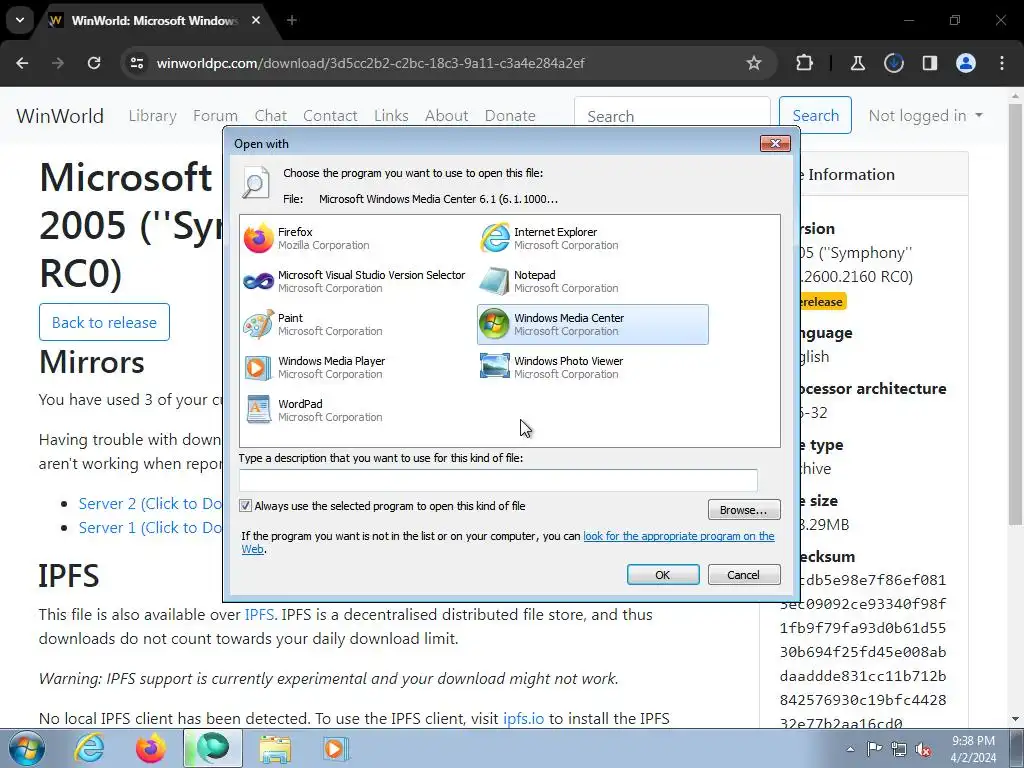Open Server 2 download mirror link
1024x768 pixels.
150,504
